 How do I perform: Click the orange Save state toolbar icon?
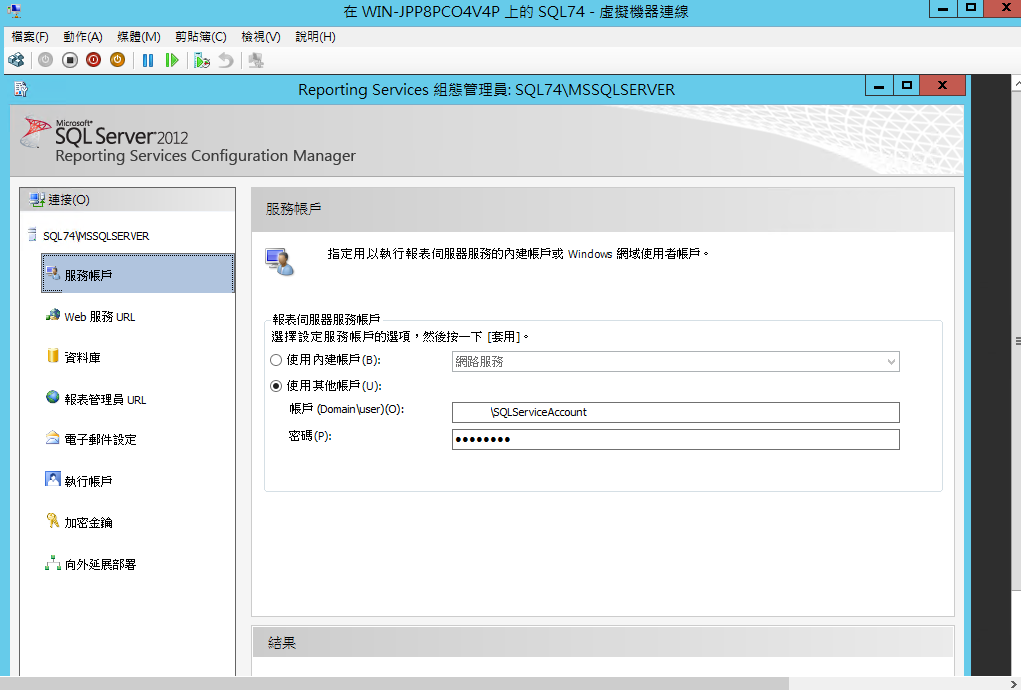click(x=117, y=61)
